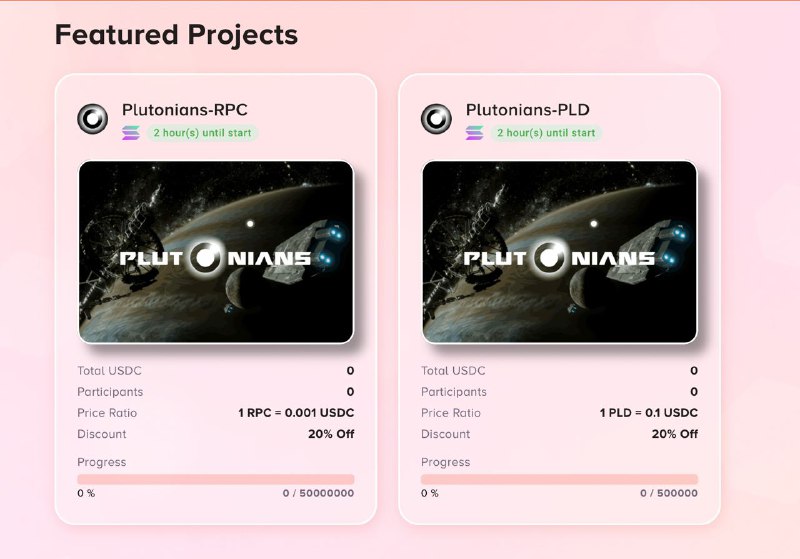Click the RPC card '20% Off' discount value
The width and height of the screenshot is (800, 559).
point(331,434)
